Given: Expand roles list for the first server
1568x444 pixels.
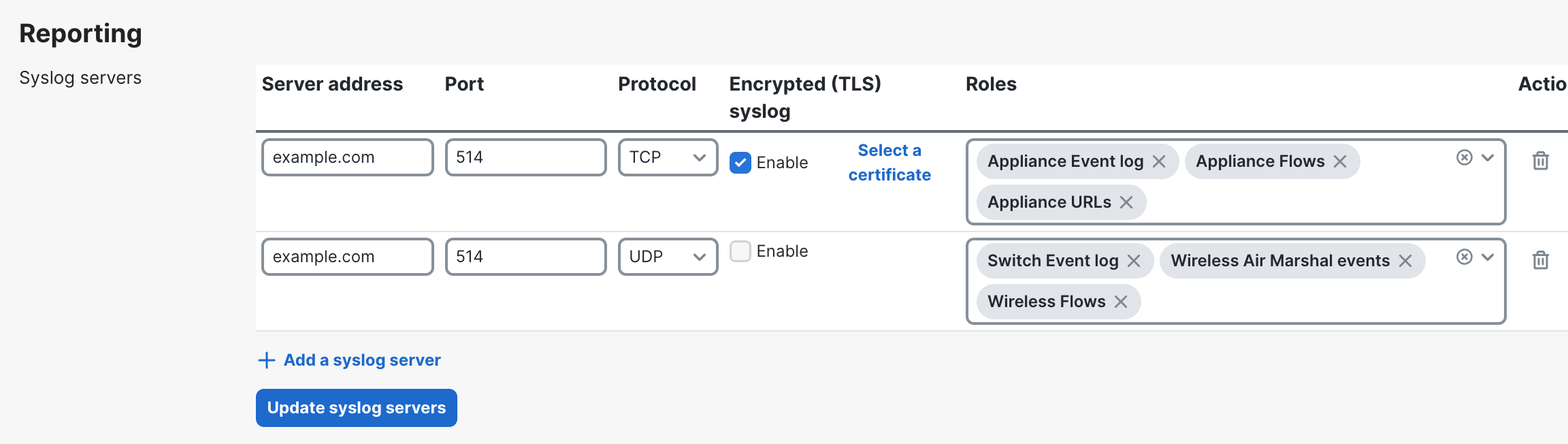Looking at the screenshot, I should pyautogui.click(x=1488, y=158).
